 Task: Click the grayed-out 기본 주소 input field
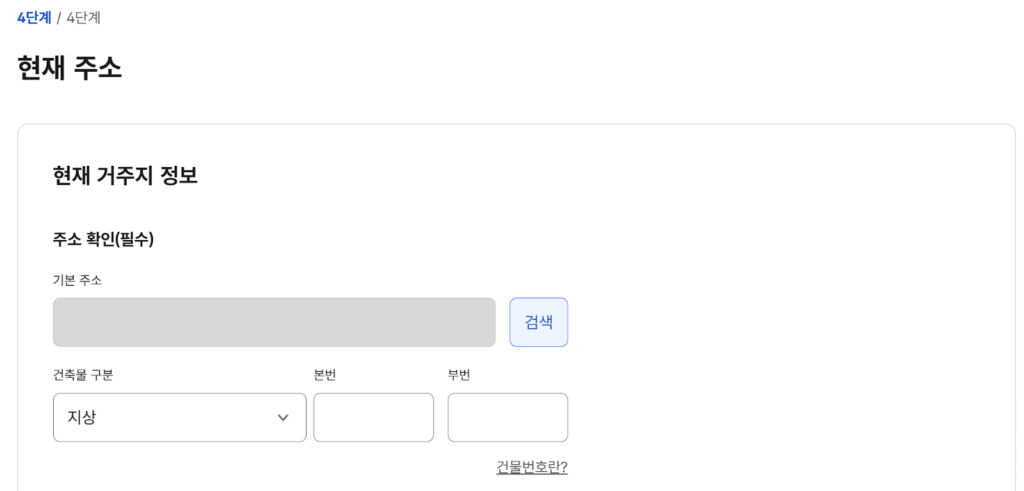(274, 322)
